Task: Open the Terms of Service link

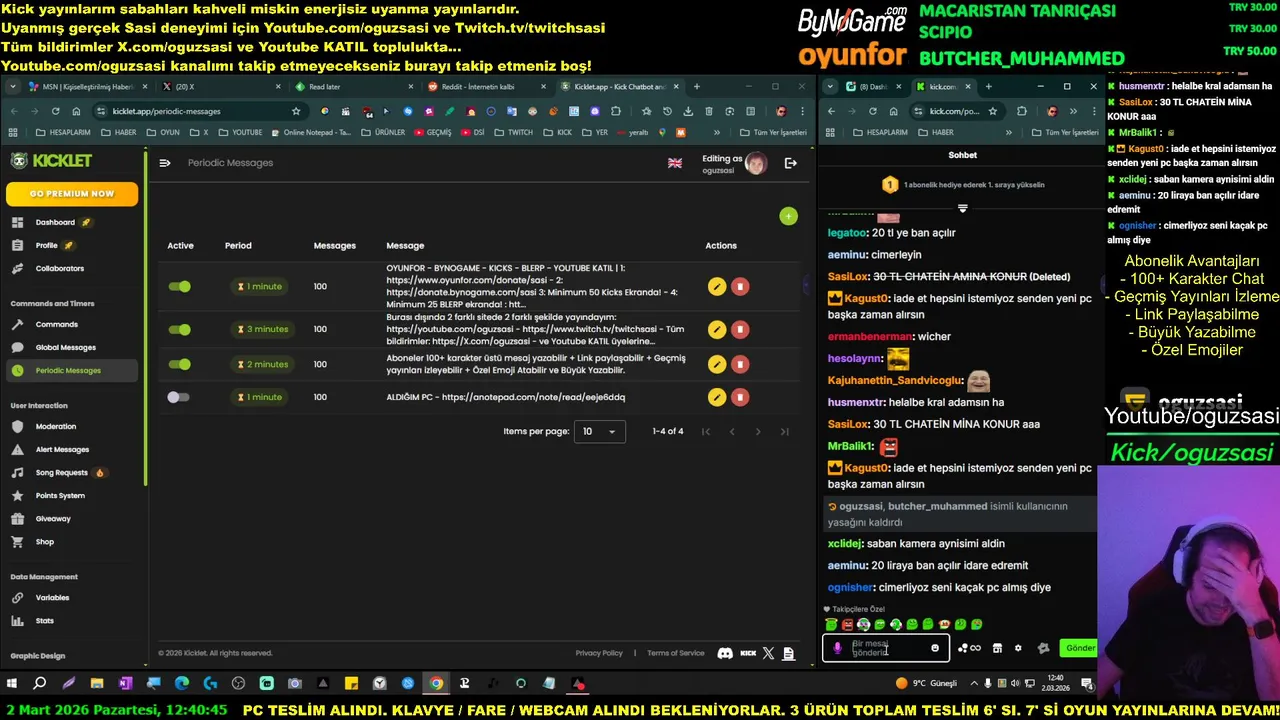Action: pyautogui.click(x=676, y=653)
